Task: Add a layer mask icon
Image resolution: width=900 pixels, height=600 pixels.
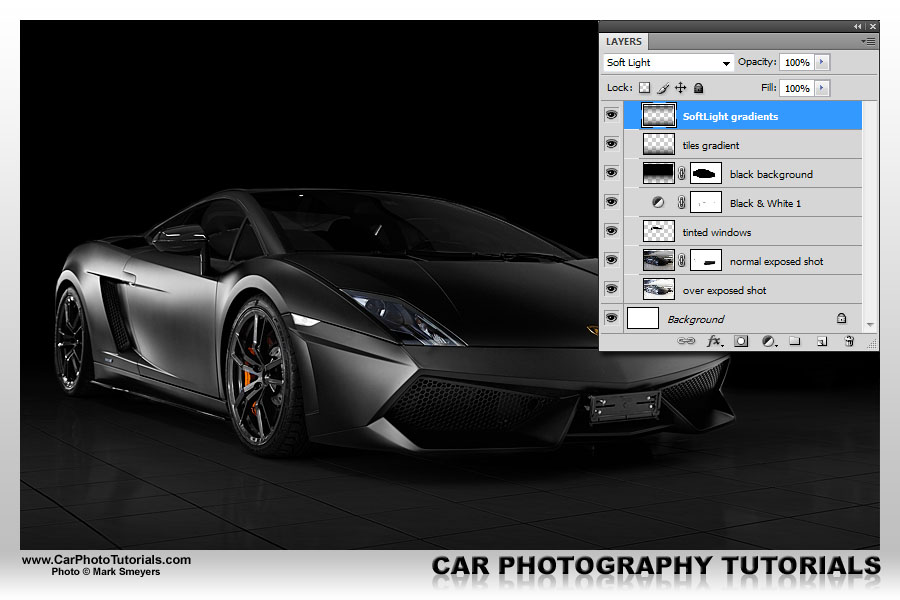Action: coord(741,341)
